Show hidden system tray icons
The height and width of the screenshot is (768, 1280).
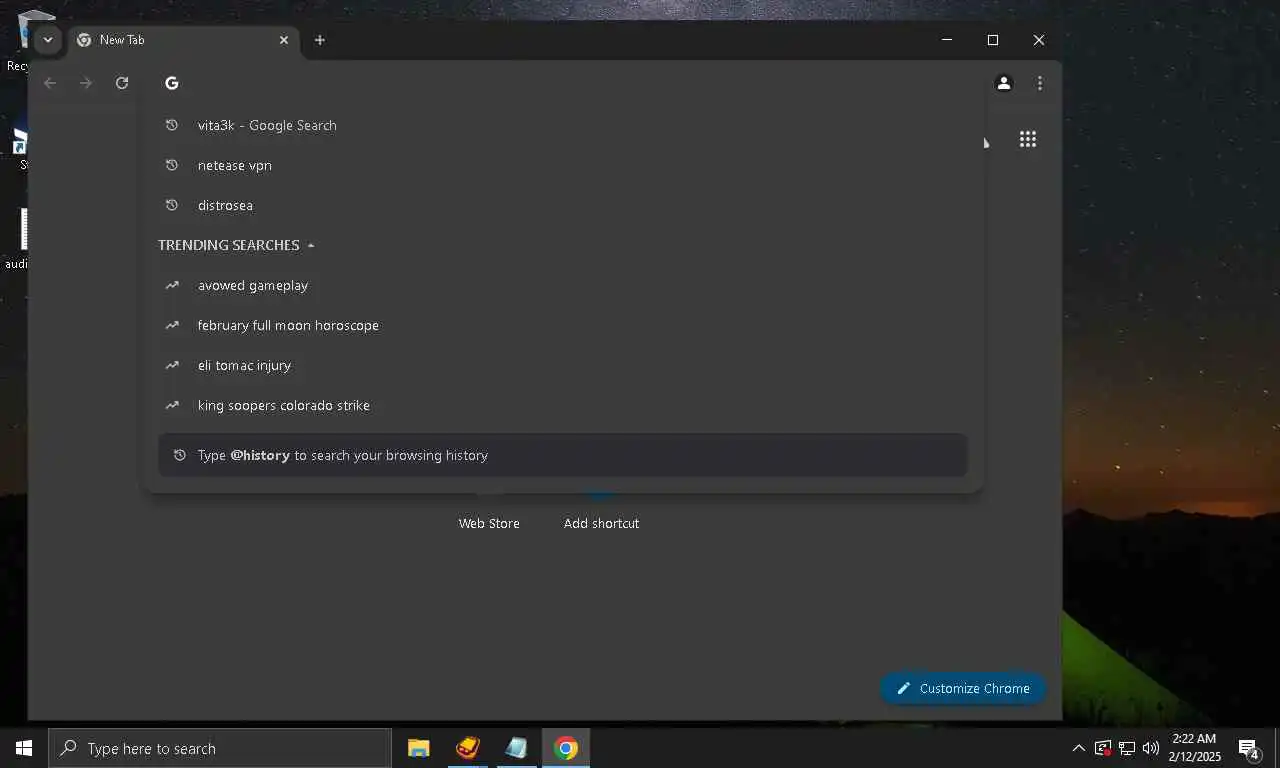click(x=1079, y=748)
